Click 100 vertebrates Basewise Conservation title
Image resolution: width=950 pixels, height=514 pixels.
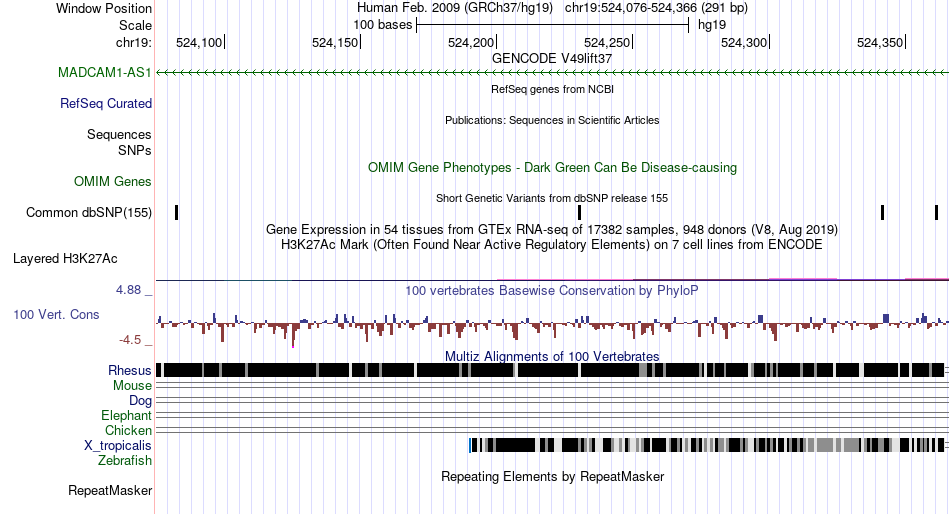tap(552, 290)
